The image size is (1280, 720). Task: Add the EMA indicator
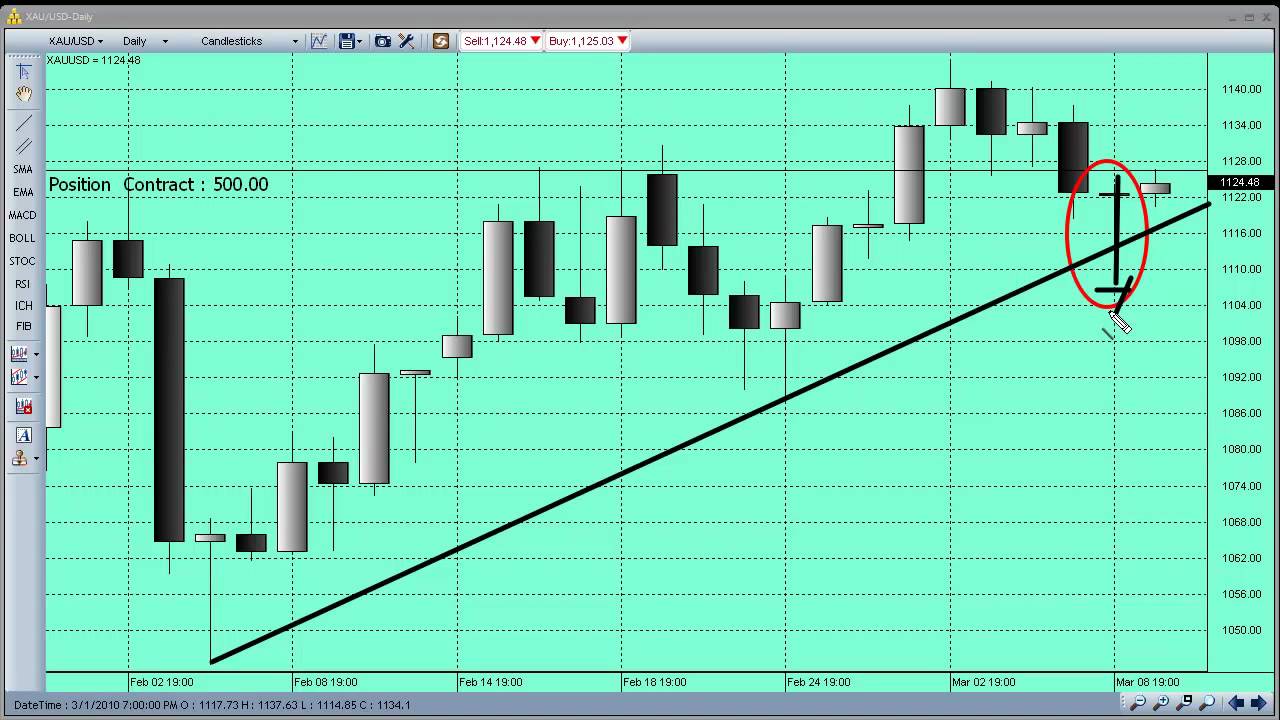tap(23, 192)
